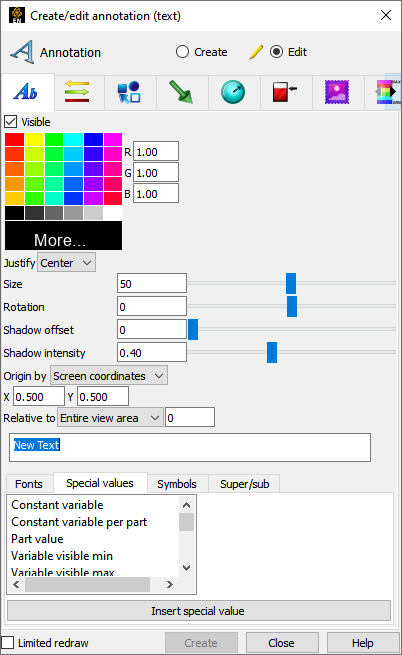Select Part value in the list

pyautogui.click(x=37, y=539)
